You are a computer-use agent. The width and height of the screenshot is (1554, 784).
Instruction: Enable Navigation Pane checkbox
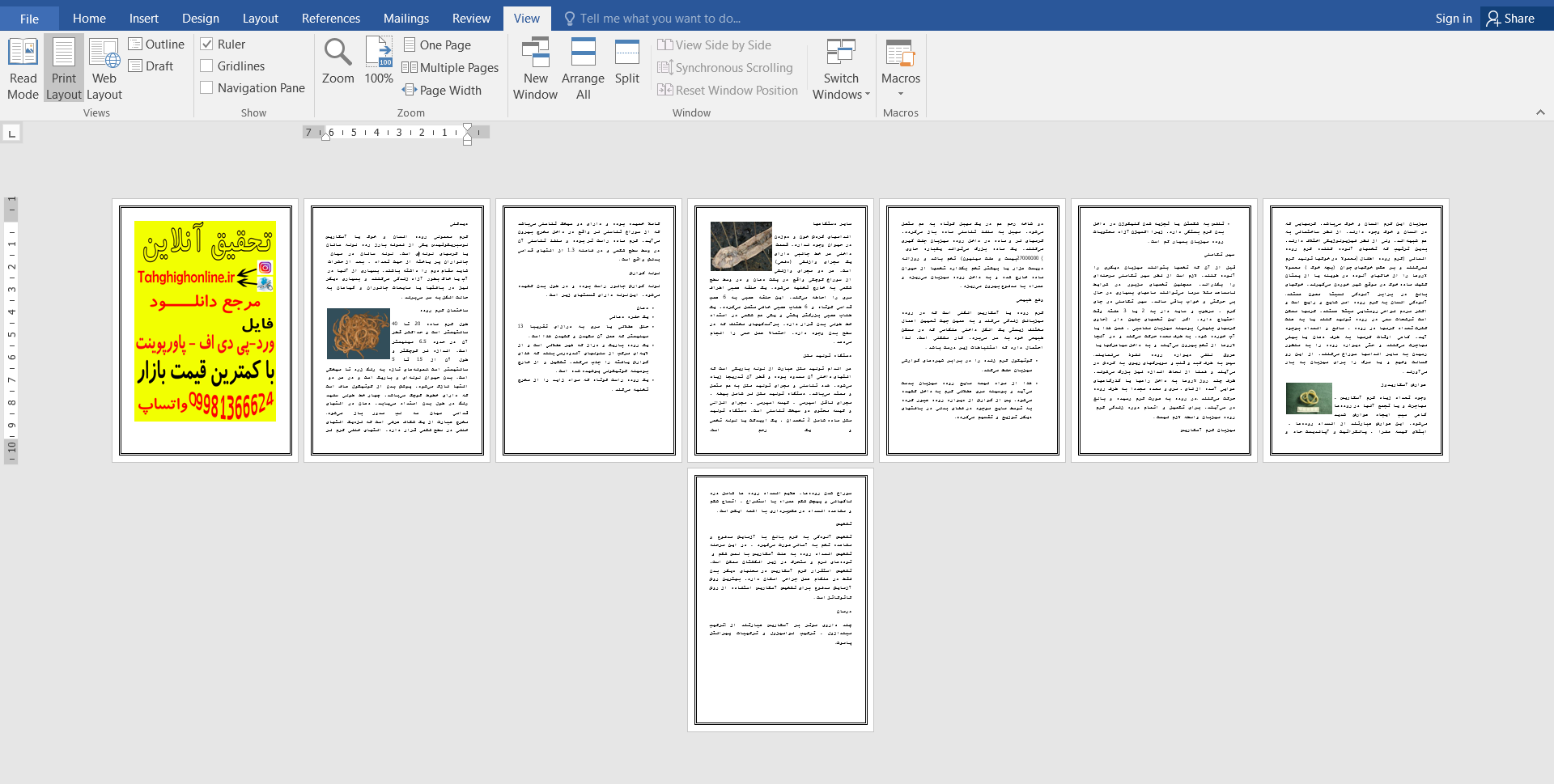pos(207,88)
